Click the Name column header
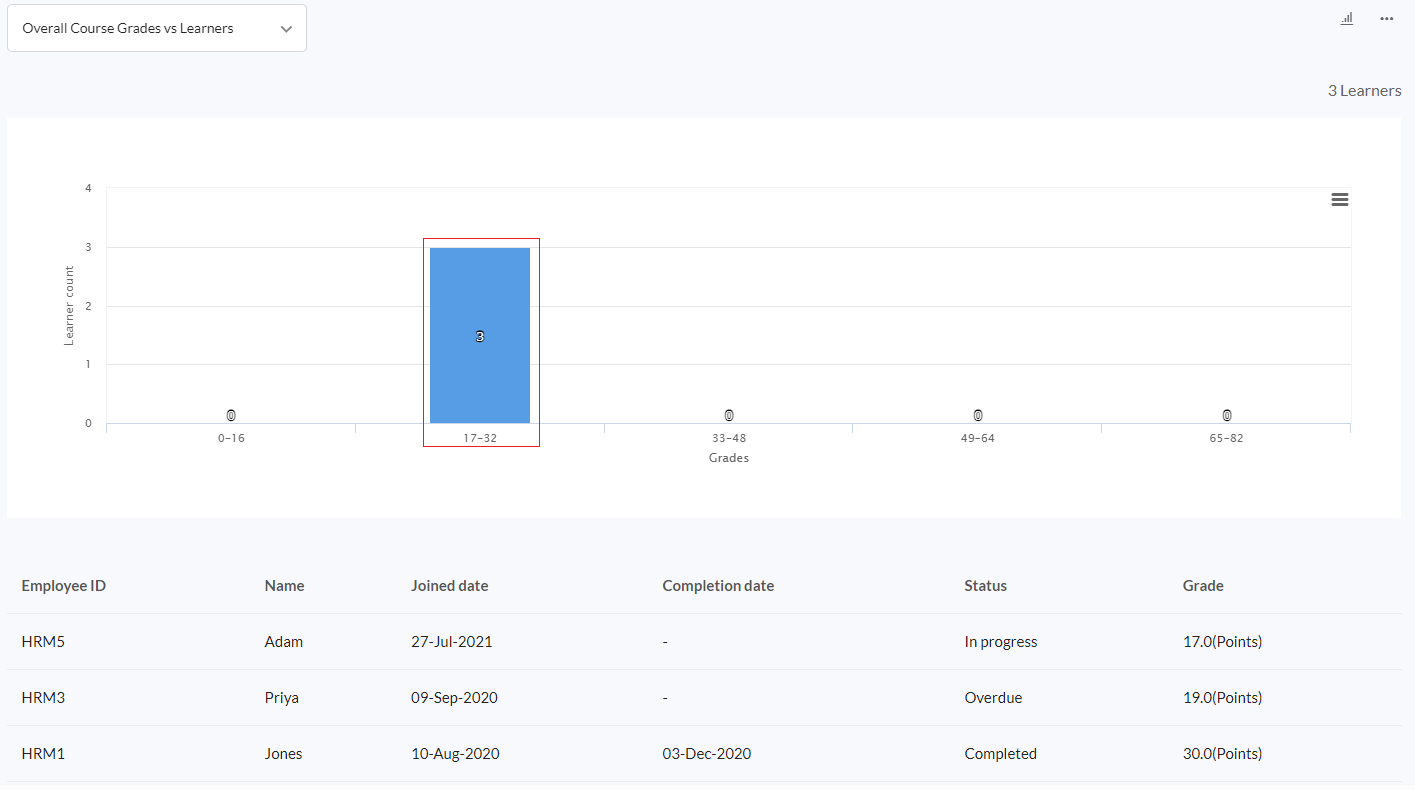1415x790 pixels. tap(284, 585)
